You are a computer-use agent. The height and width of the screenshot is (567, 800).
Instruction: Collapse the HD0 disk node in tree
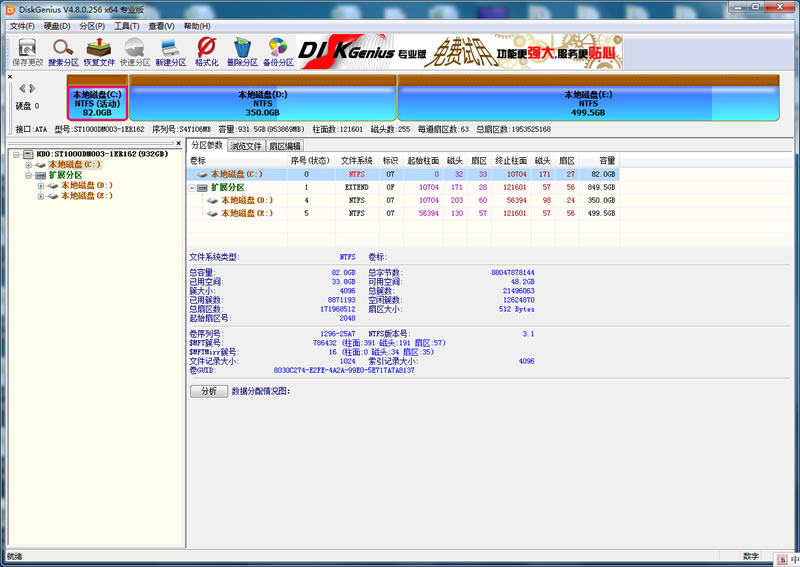[x=16, y=154]
